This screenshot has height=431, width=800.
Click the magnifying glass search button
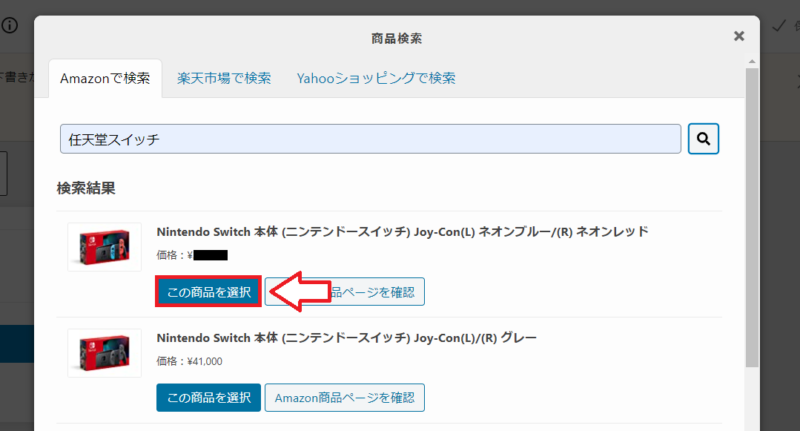coord(703,139)
